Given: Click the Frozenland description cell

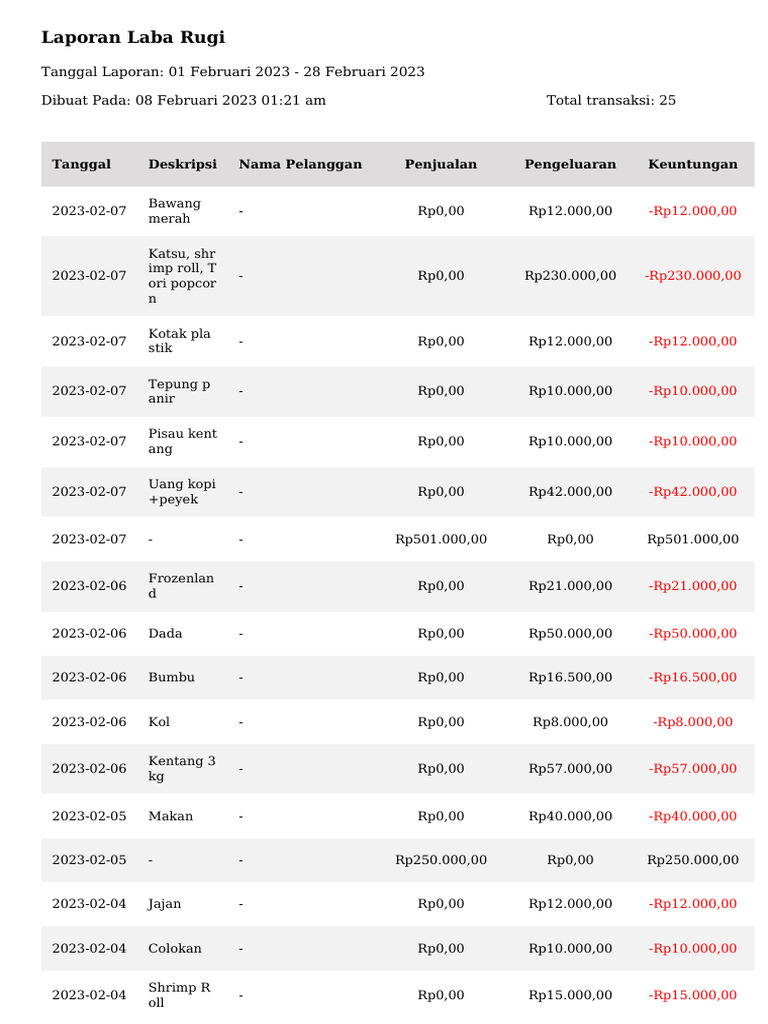Looking at the screenshot, I should click(x=181, y=586).
